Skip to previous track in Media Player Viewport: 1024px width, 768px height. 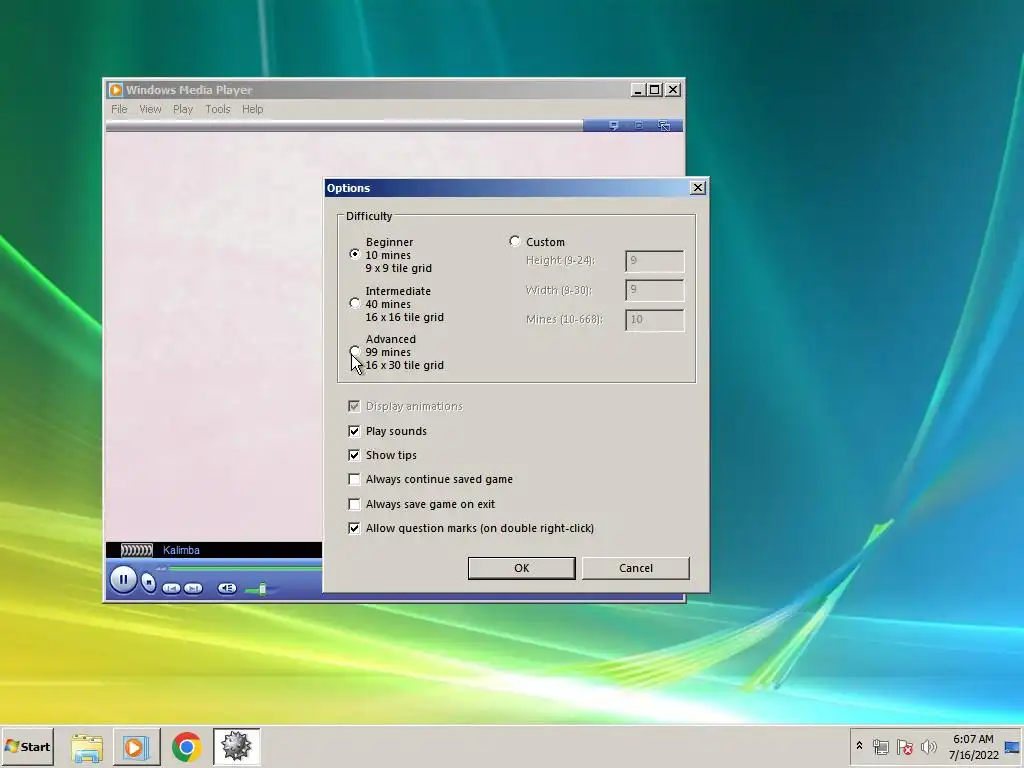pyautogui.click(x=171, y=588)
